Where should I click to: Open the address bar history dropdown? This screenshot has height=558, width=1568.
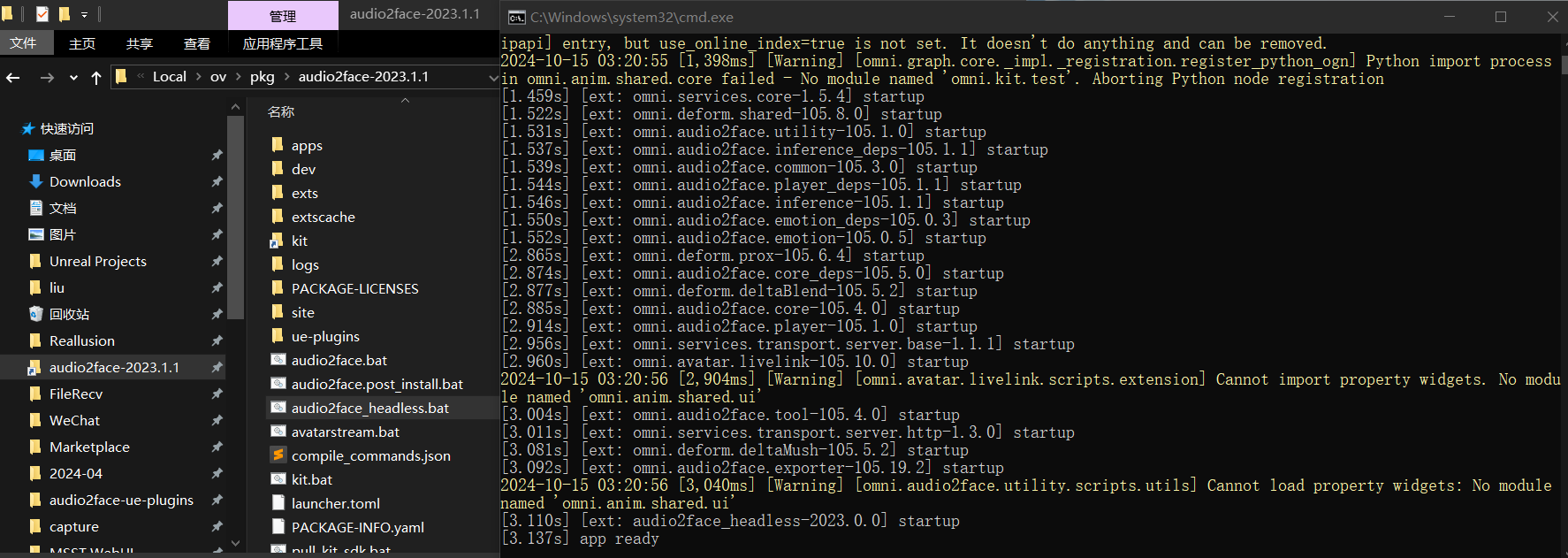click(x=493, y=77)
